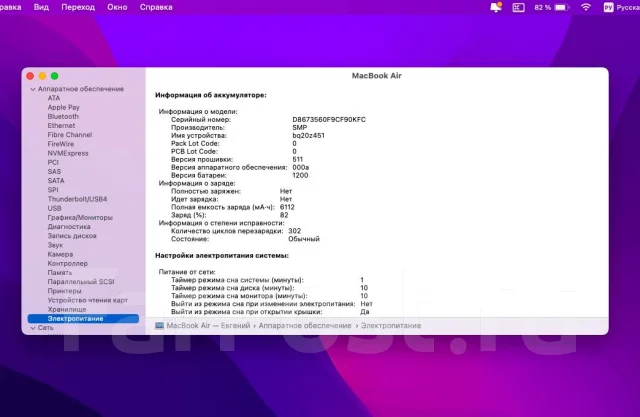Image resolution: width=640 pixels, height=417 pixels.
Task: Select Принтеры in the sidebar
Action: pos(64,291)
